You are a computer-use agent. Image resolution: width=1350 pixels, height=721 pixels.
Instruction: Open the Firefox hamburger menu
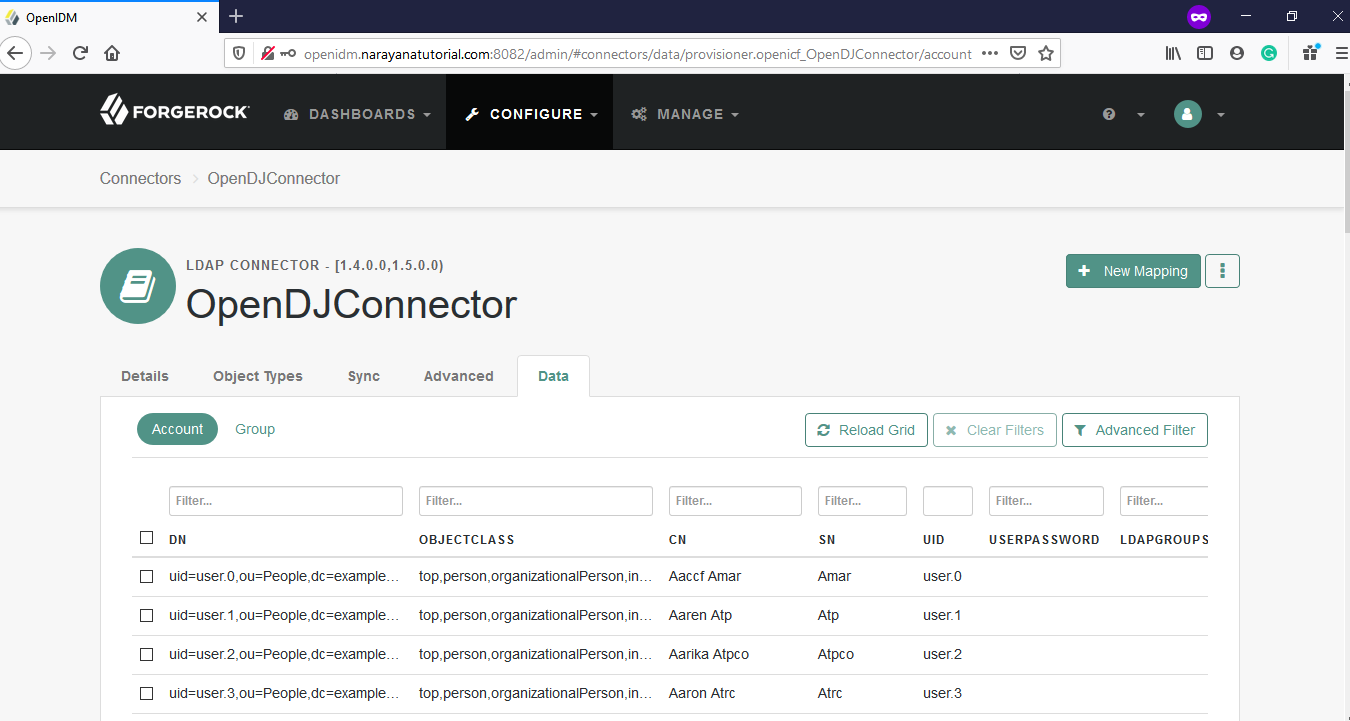click(x=1341, y=54)
